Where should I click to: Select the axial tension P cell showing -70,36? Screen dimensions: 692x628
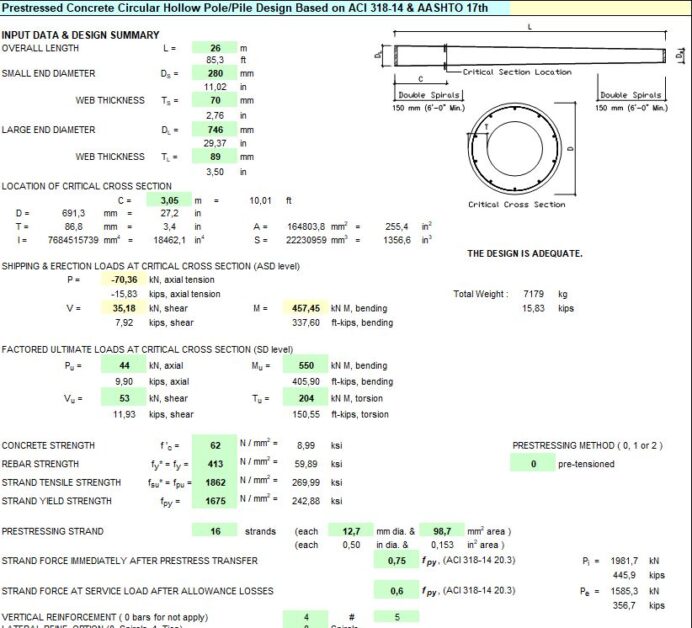(x=124, y=279)
